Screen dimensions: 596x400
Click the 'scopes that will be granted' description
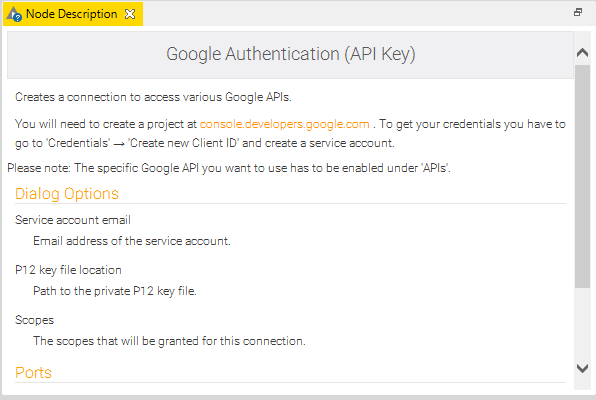click(x=169, y=341)
